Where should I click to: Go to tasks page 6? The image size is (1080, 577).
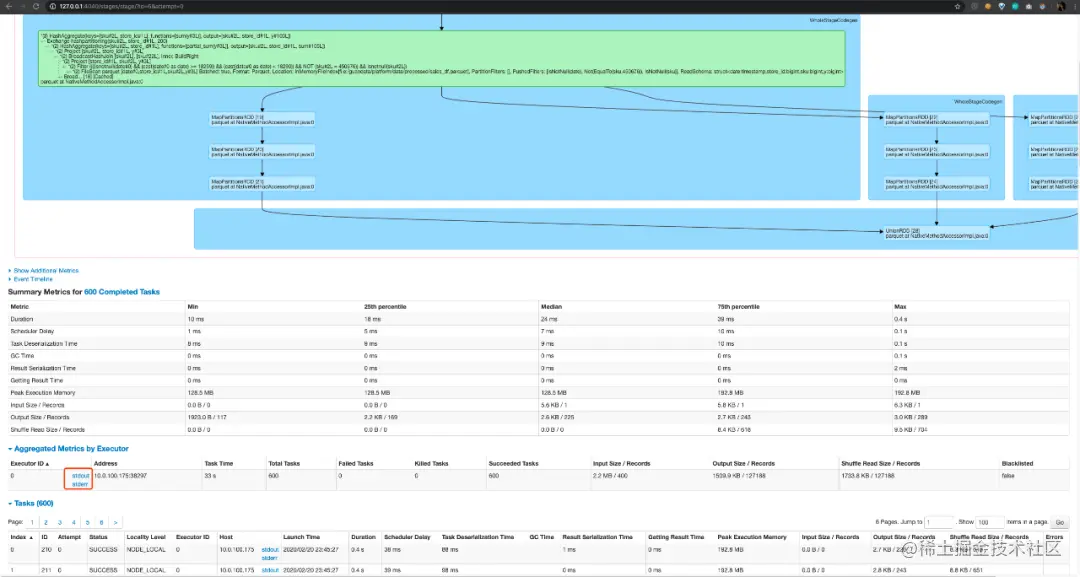(101, 523)
